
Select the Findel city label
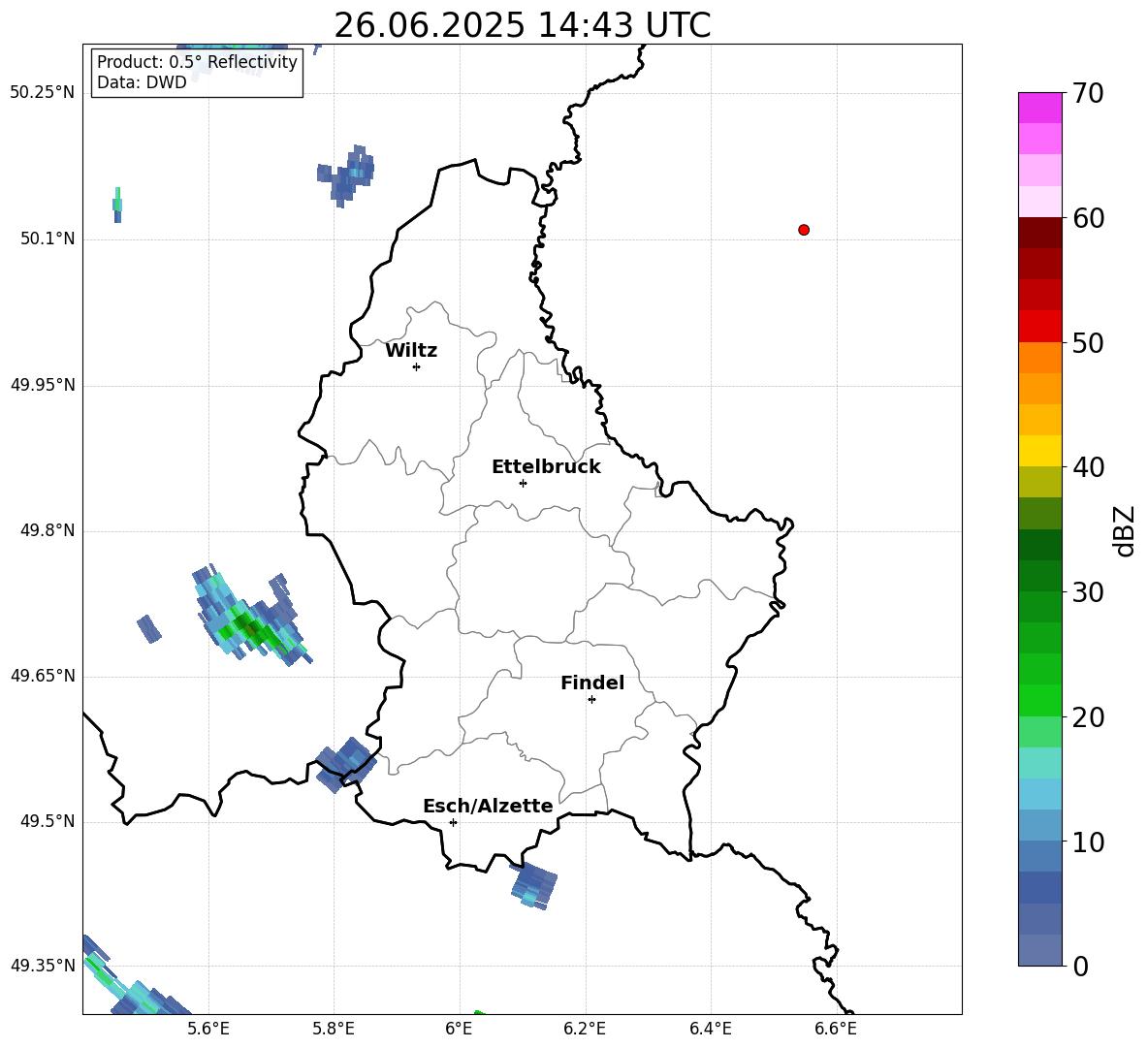(x=592, y=683)
